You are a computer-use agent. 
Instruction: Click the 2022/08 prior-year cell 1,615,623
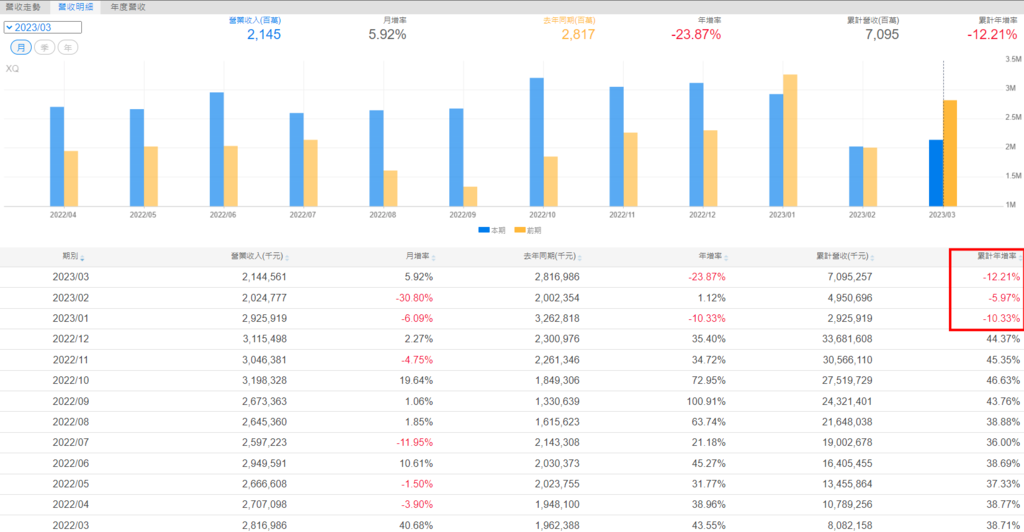coord(557,422)
